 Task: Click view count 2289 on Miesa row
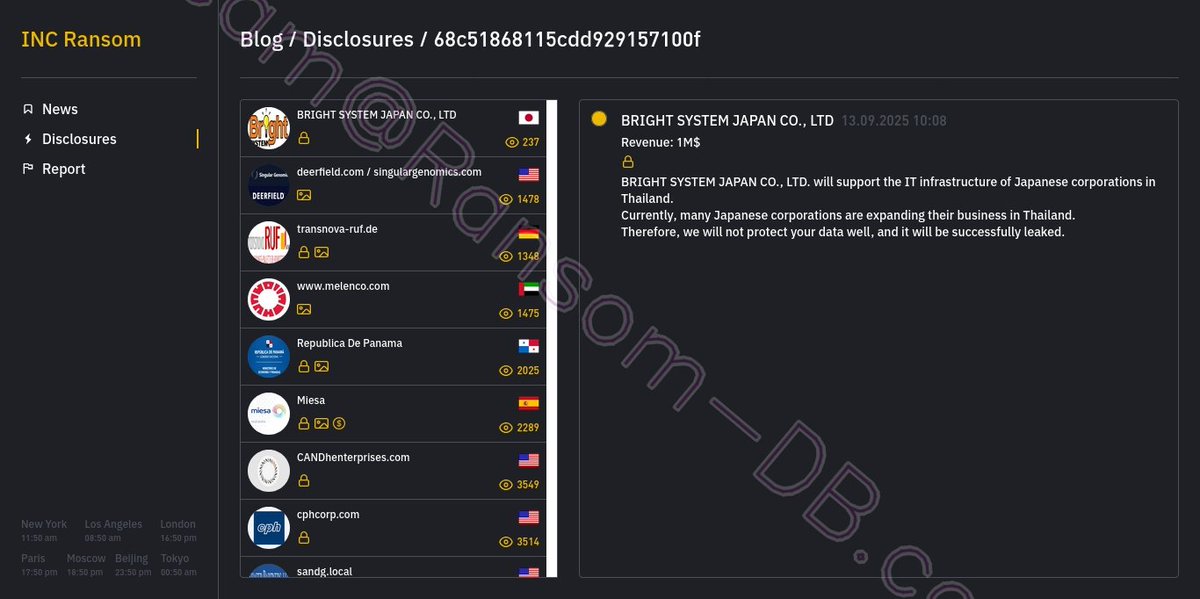pyautogui.click(x=528, y=427)
